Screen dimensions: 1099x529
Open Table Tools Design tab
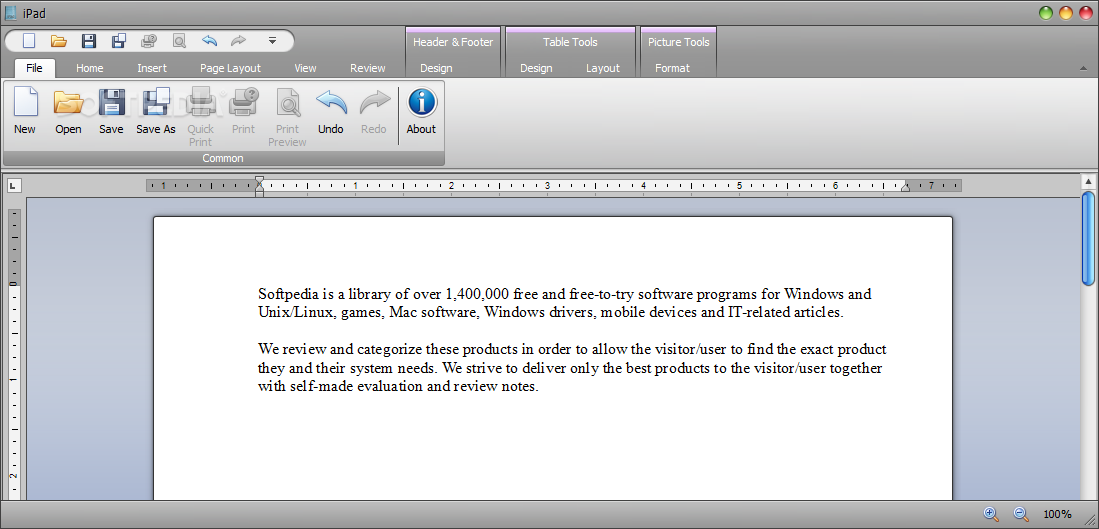[536, 68]
